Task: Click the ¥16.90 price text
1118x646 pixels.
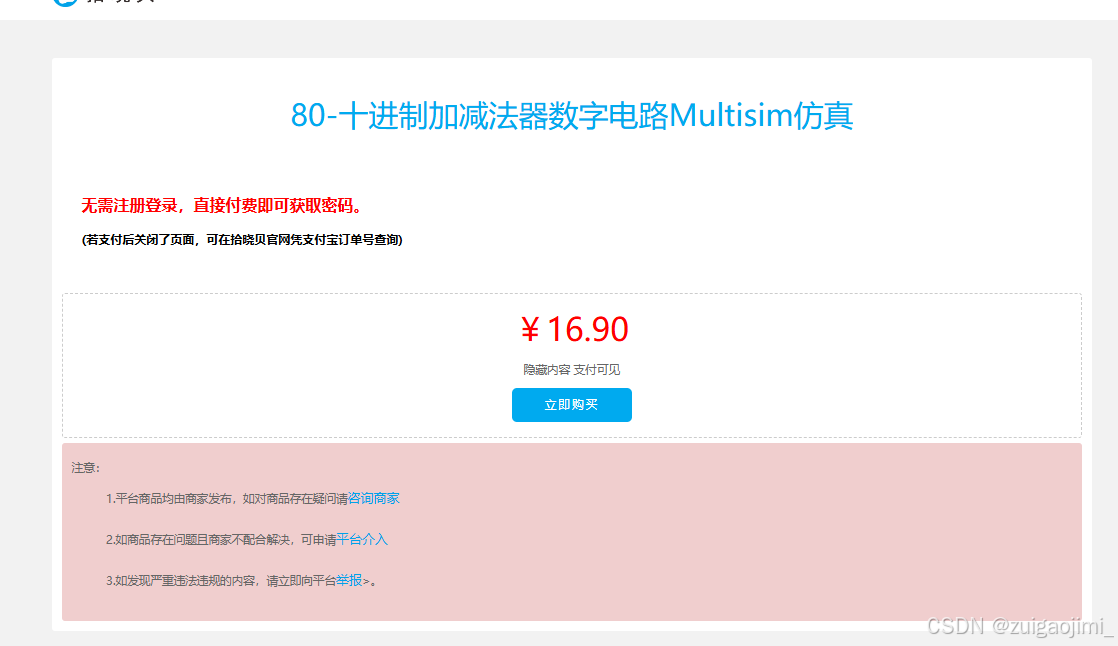Action: click(x=574, y=329)
